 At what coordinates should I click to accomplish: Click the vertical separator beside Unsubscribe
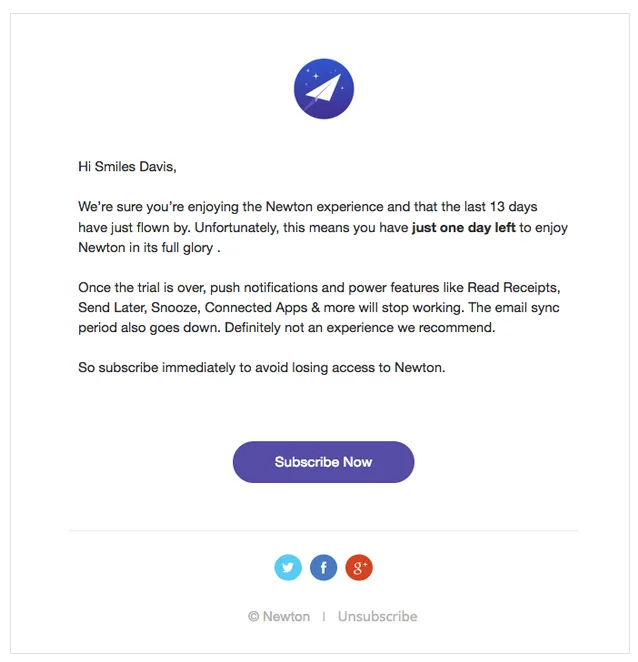324,617
